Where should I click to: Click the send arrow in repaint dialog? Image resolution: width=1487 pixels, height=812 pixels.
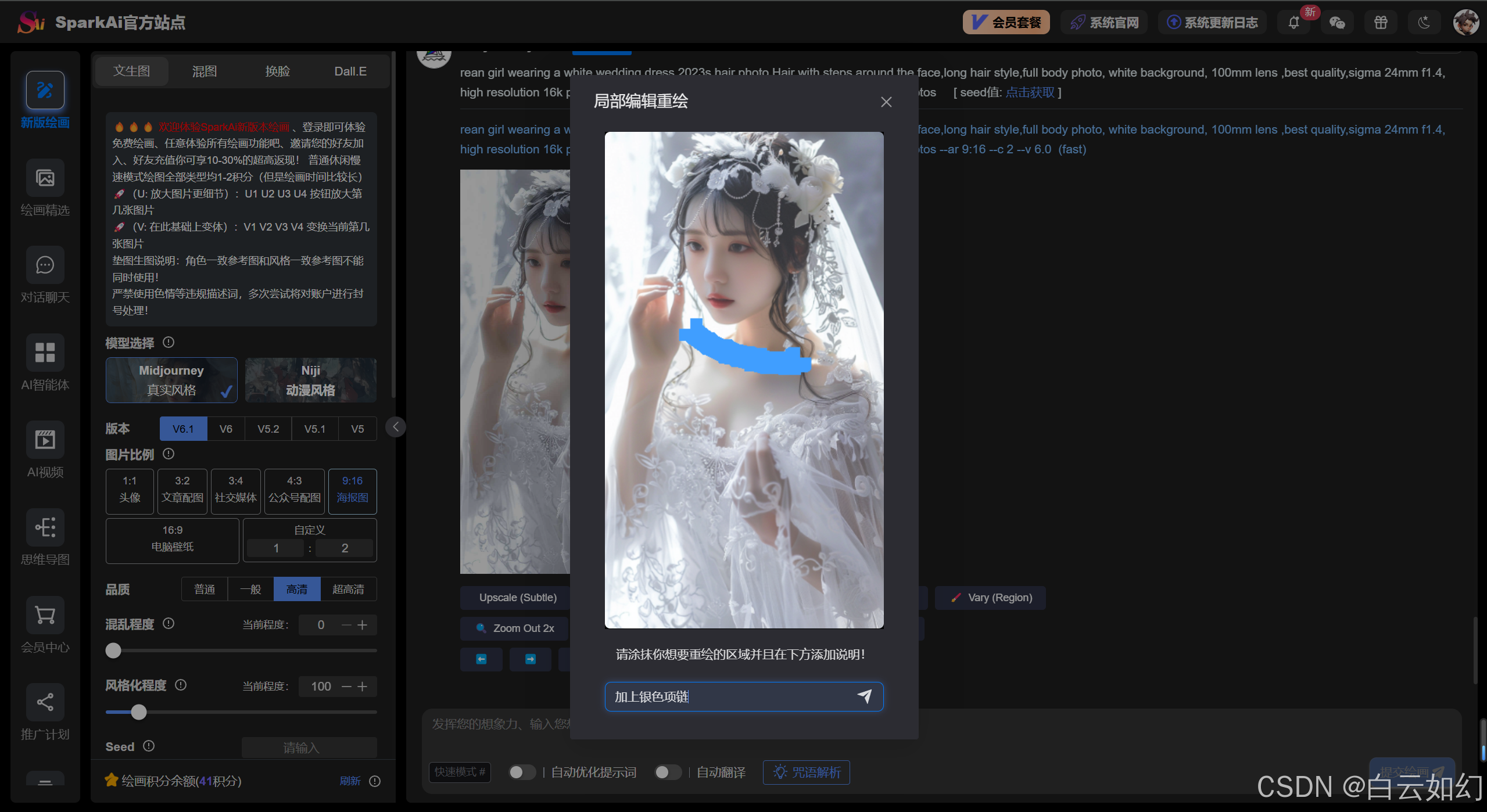pos(864,696)
